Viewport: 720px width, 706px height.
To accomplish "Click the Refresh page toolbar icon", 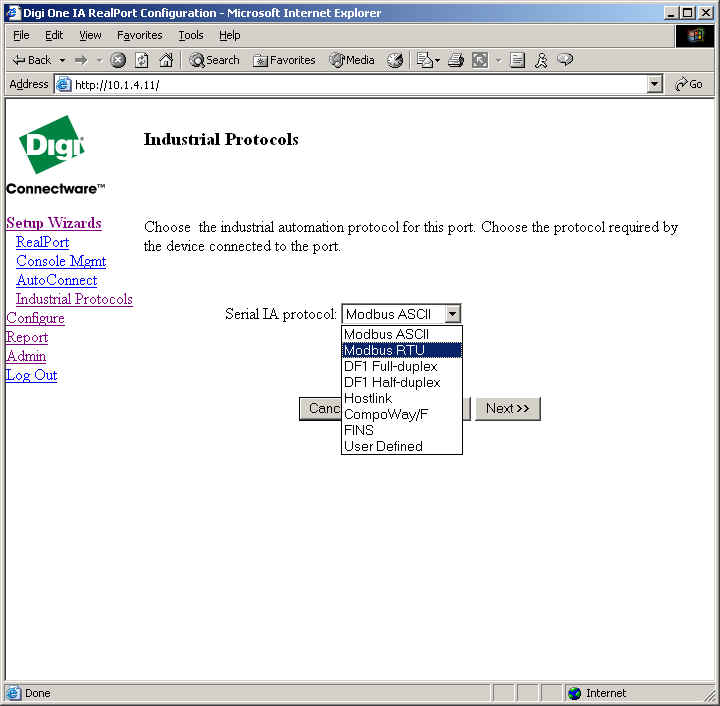I will [x=142, y=60].
